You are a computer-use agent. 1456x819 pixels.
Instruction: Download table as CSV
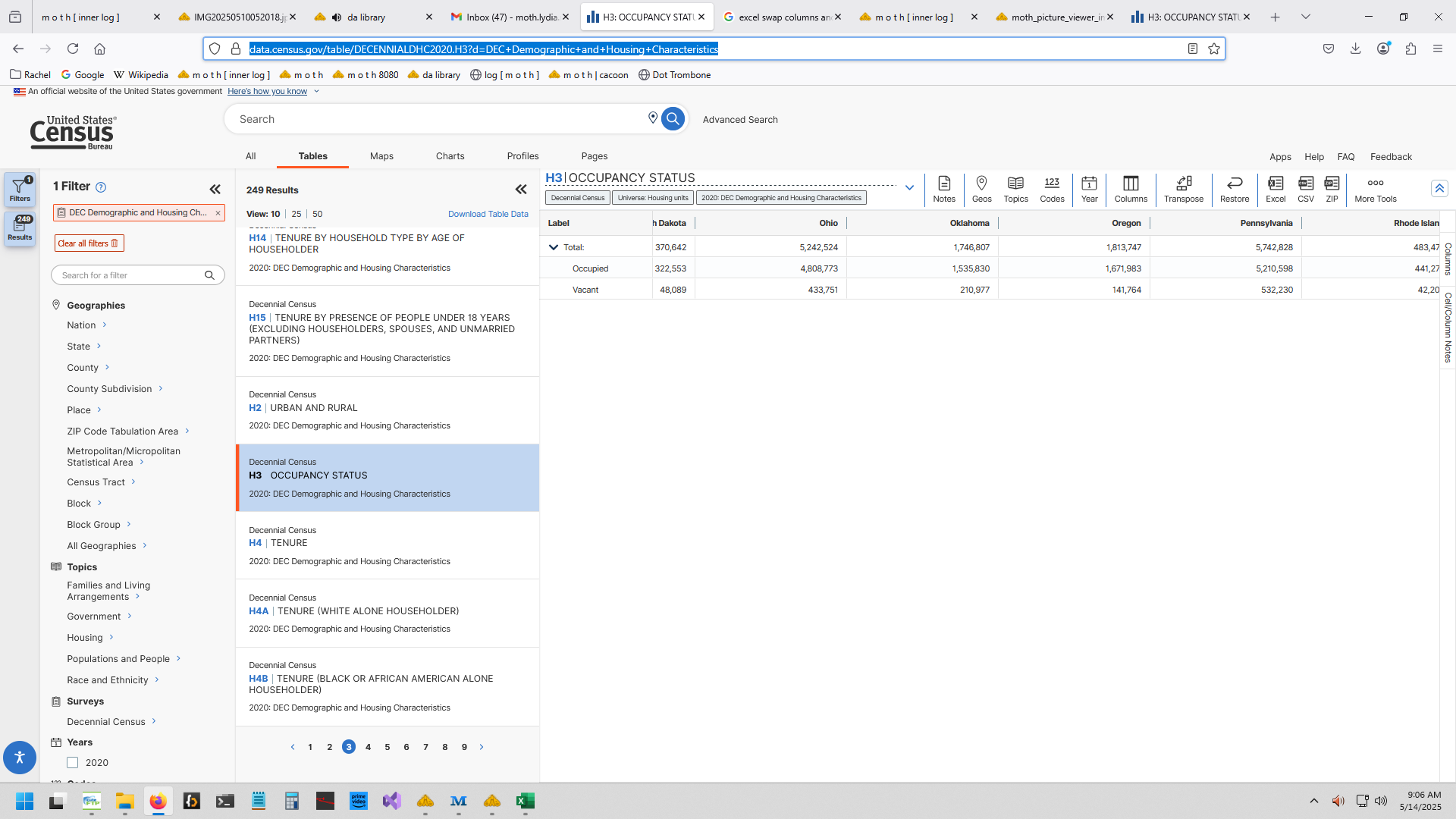tap(1305, 189)
